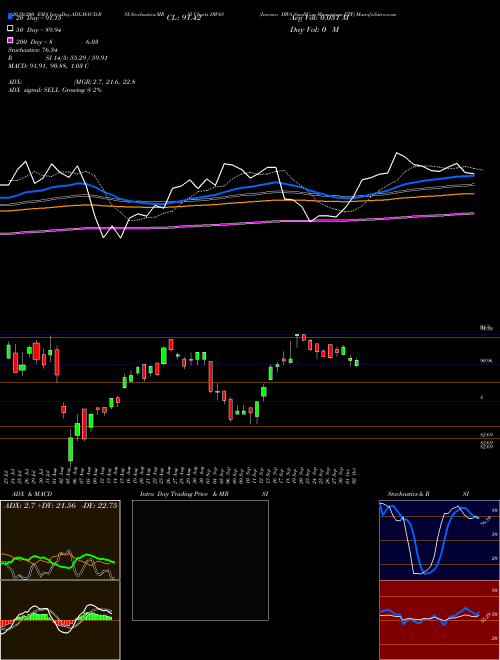This screenshot has height=660, width=500.
Task: Click the thick blue 20-day moving average line
Action: (x=236, y=189)
